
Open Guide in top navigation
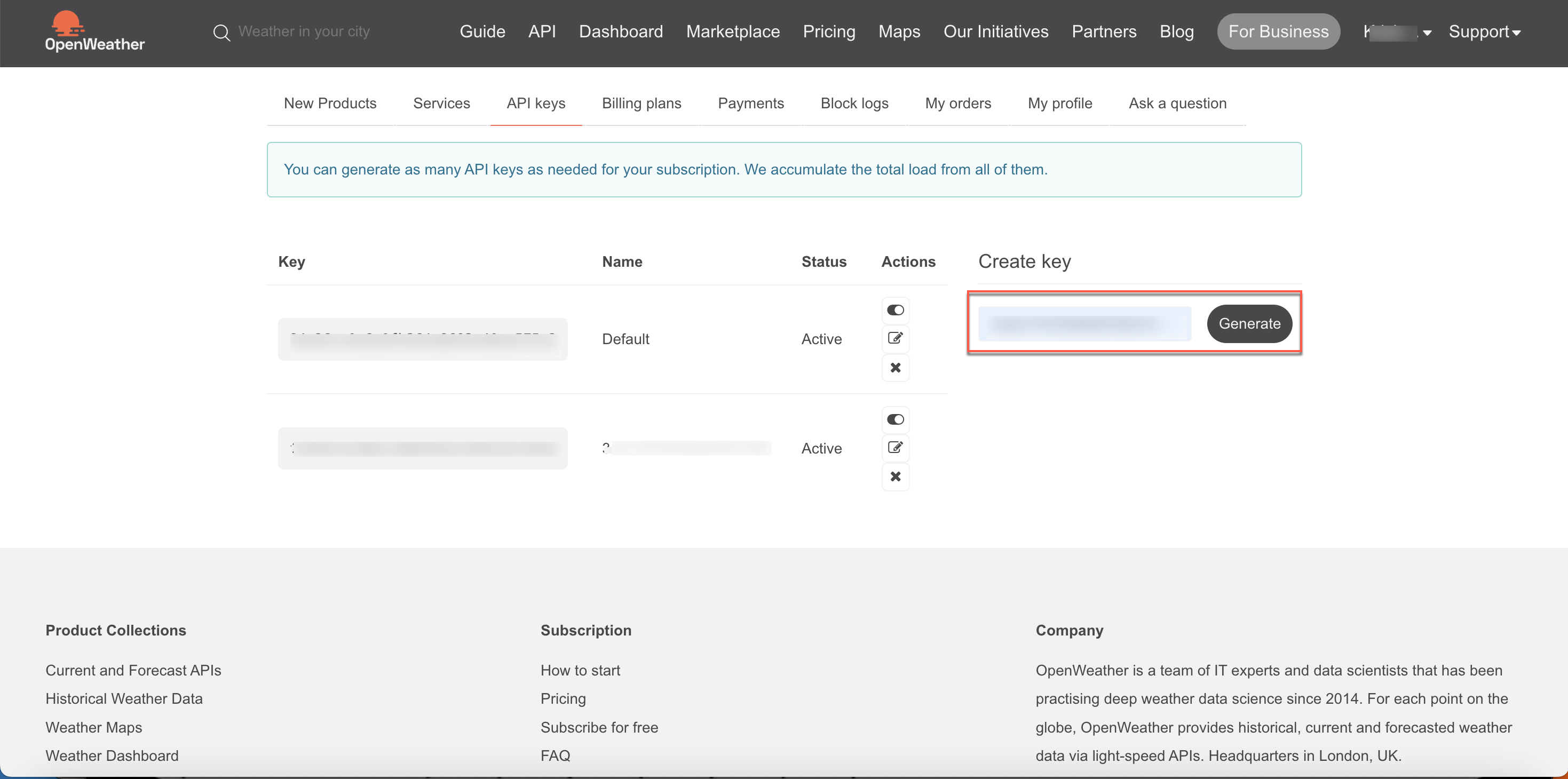coord(482,31)
